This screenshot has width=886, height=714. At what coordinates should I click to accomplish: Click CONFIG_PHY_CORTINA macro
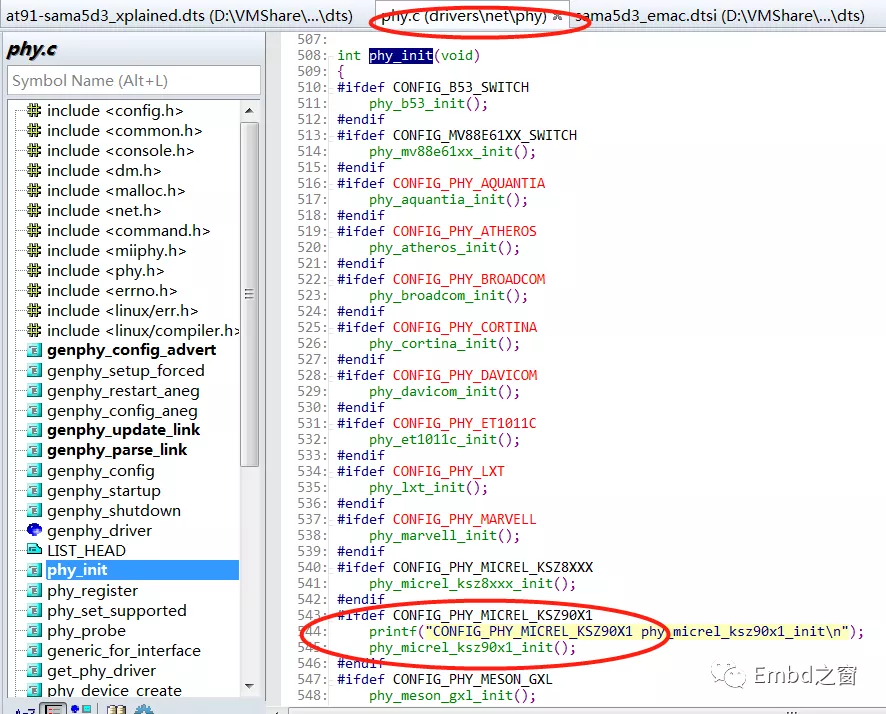click(464, 328)
